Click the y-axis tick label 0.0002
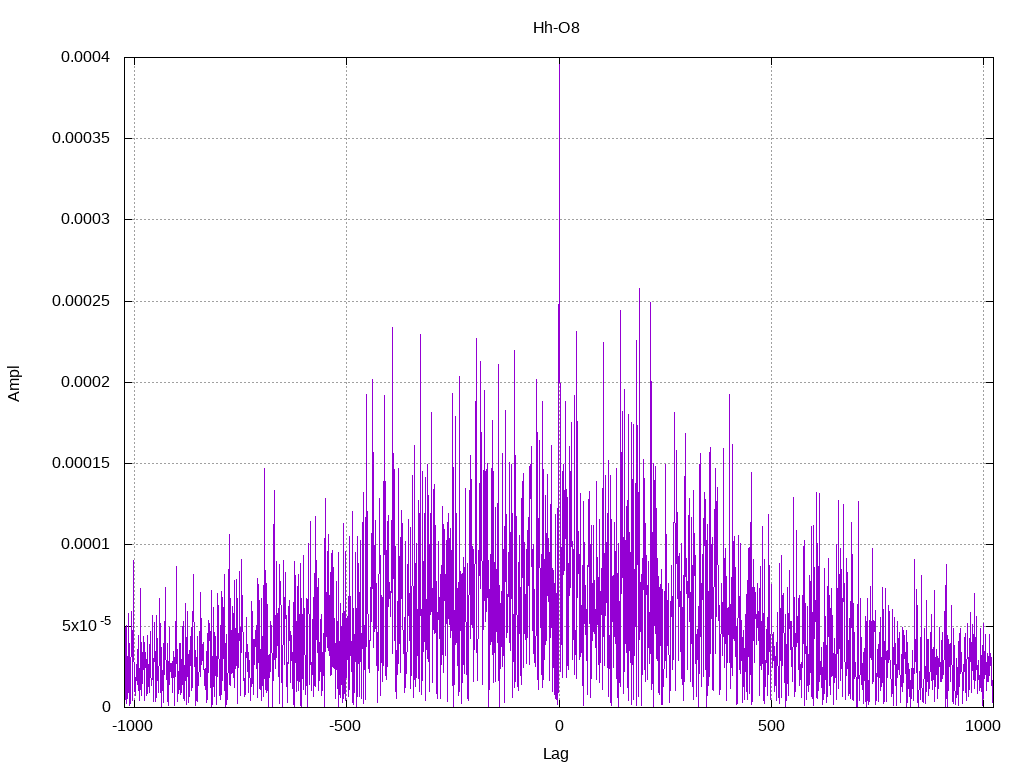 86,382
